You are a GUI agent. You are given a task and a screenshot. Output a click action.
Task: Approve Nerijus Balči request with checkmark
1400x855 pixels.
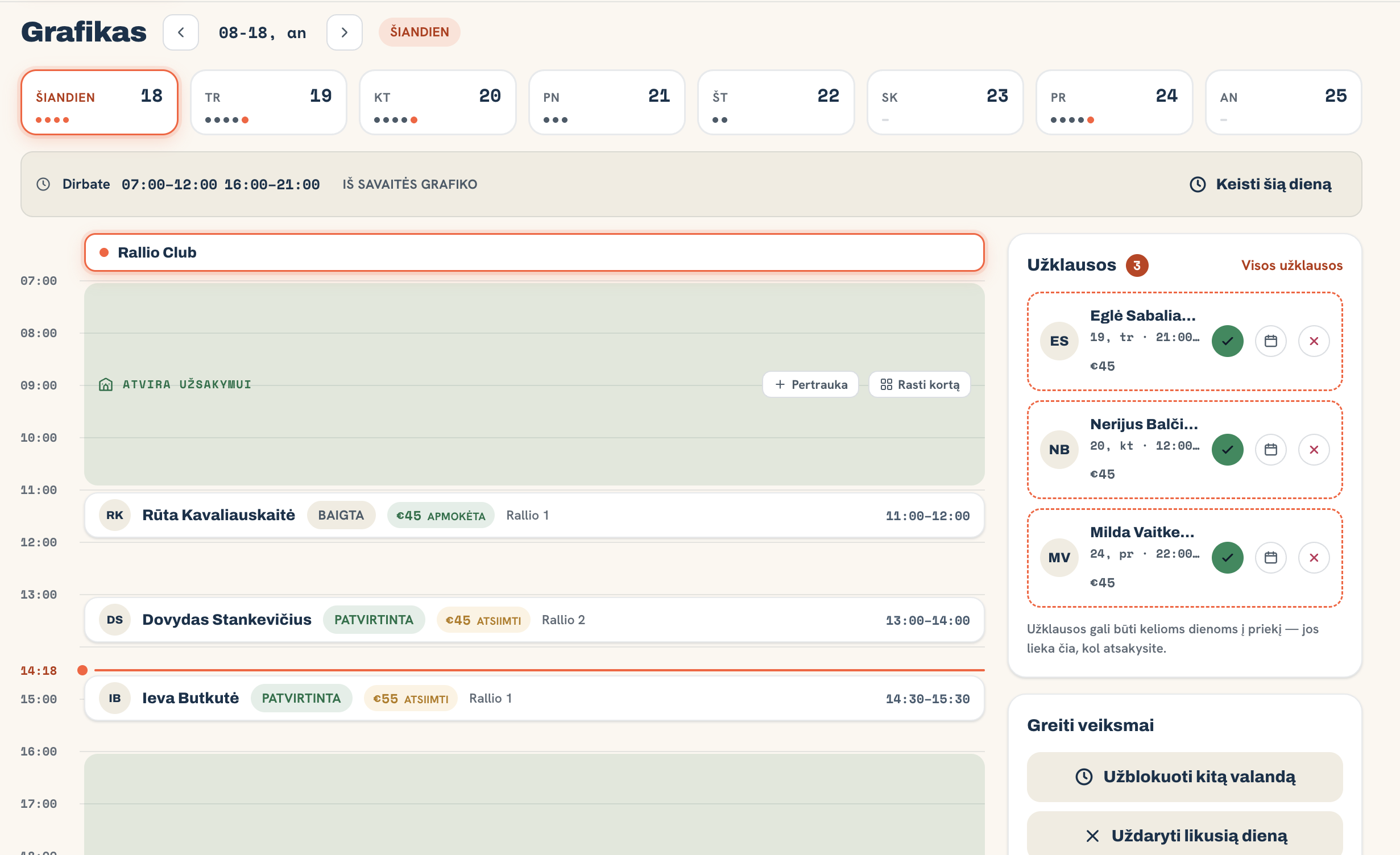tap(1228, 450)
